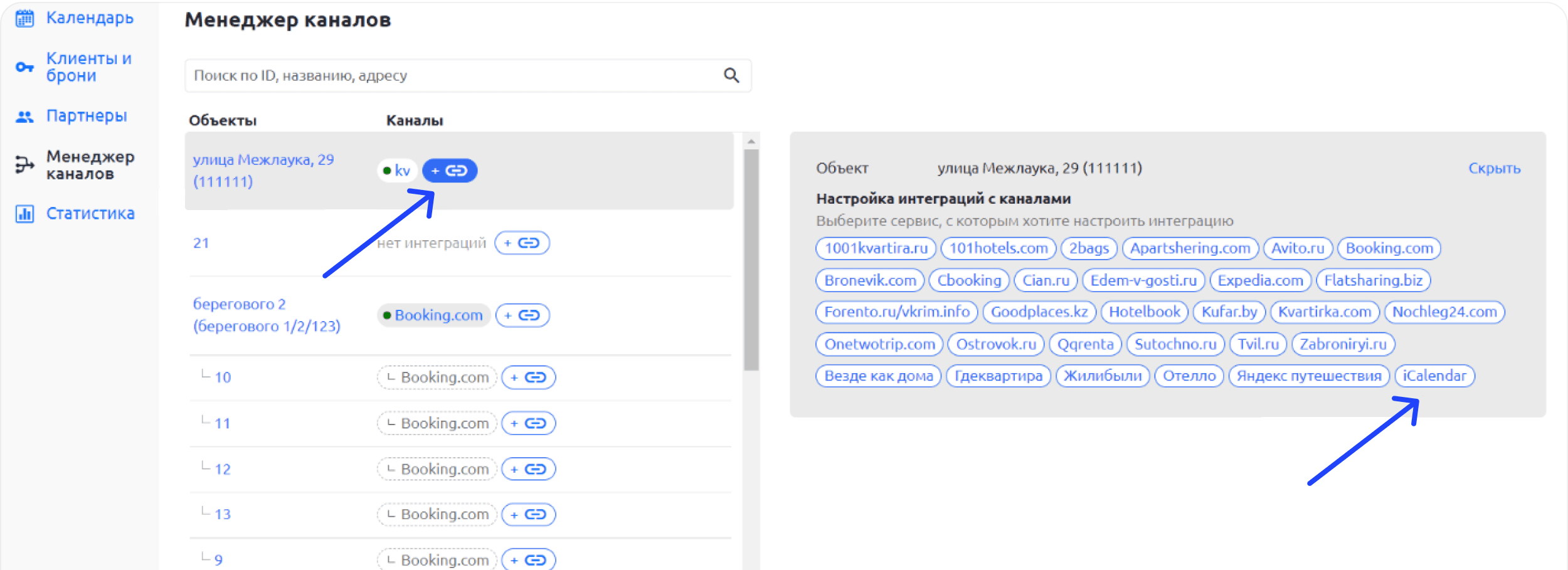This screenshot has height=570, width=1568.
Task: Select the Cbooking integration
Action: click(x=969, y=280)
